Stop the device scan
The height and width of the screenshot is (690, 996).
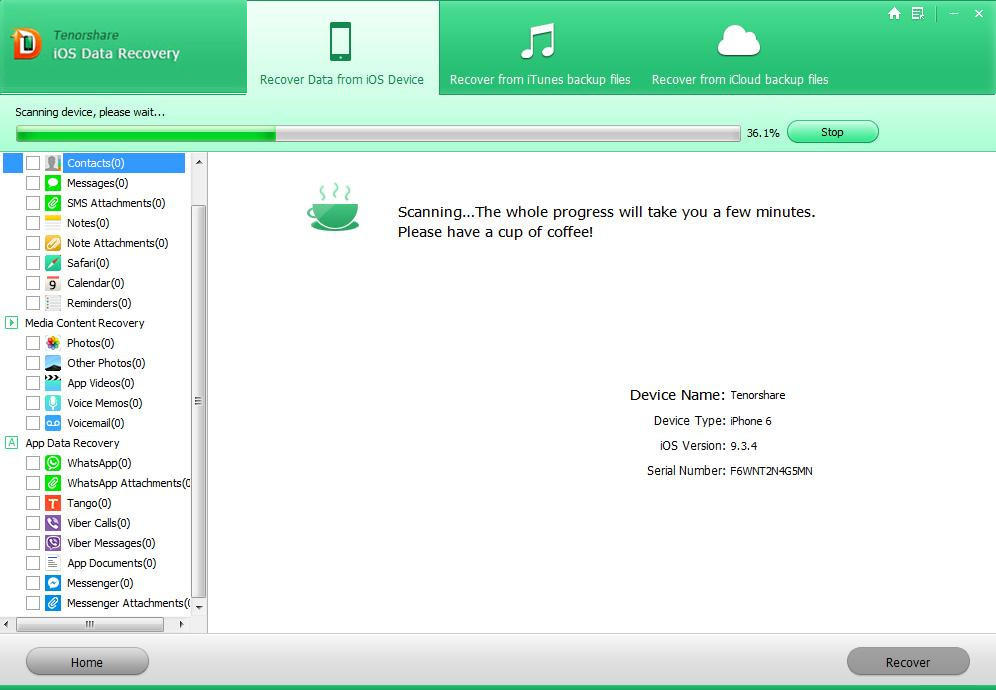click(x=832, y=132)
